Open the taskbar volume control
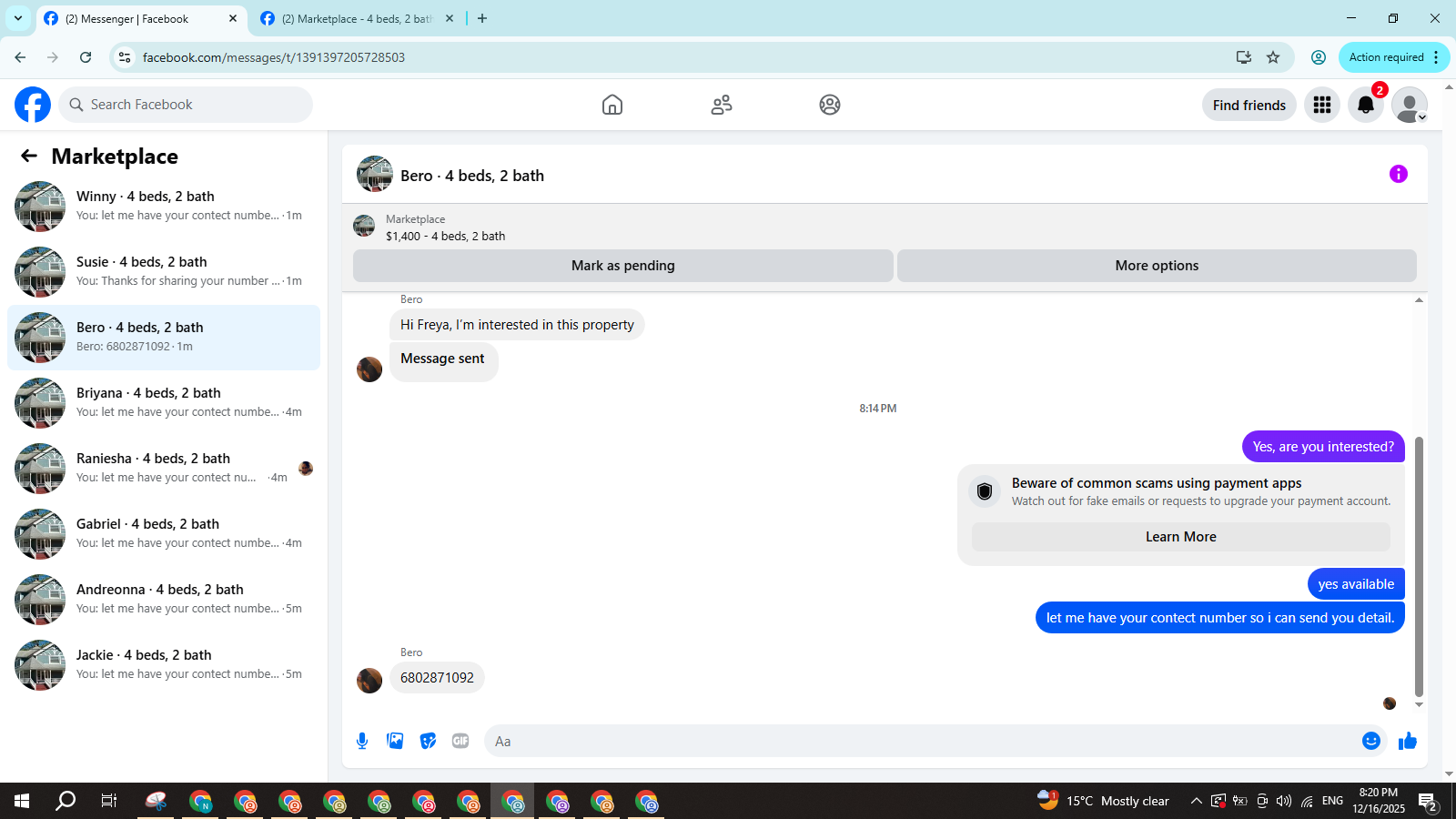Viewport: 1456px width, 819px height. pyautogui.click(x=1284, y=801)
